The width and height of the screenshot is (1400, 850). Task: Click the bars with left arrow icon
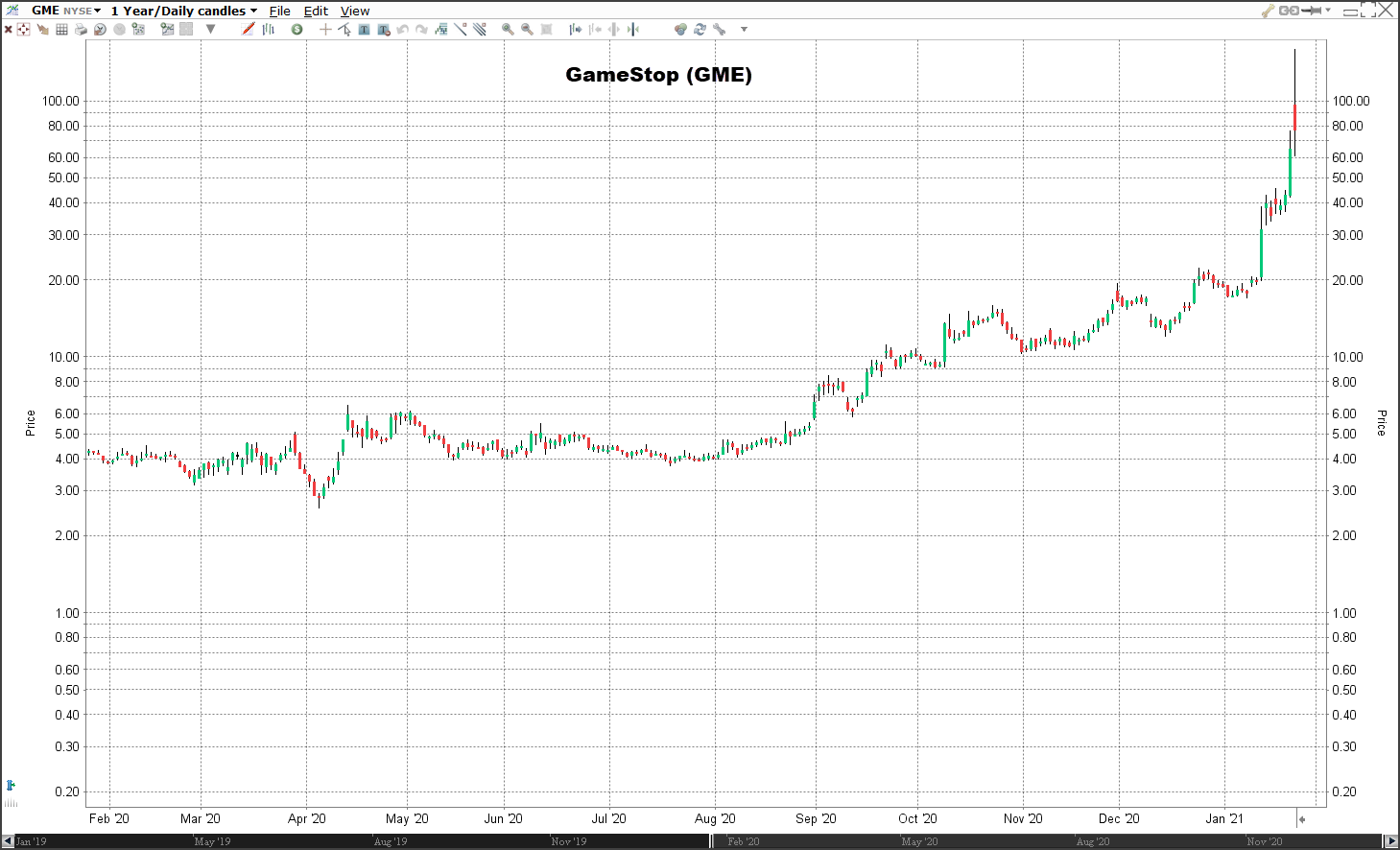point(595,30)
